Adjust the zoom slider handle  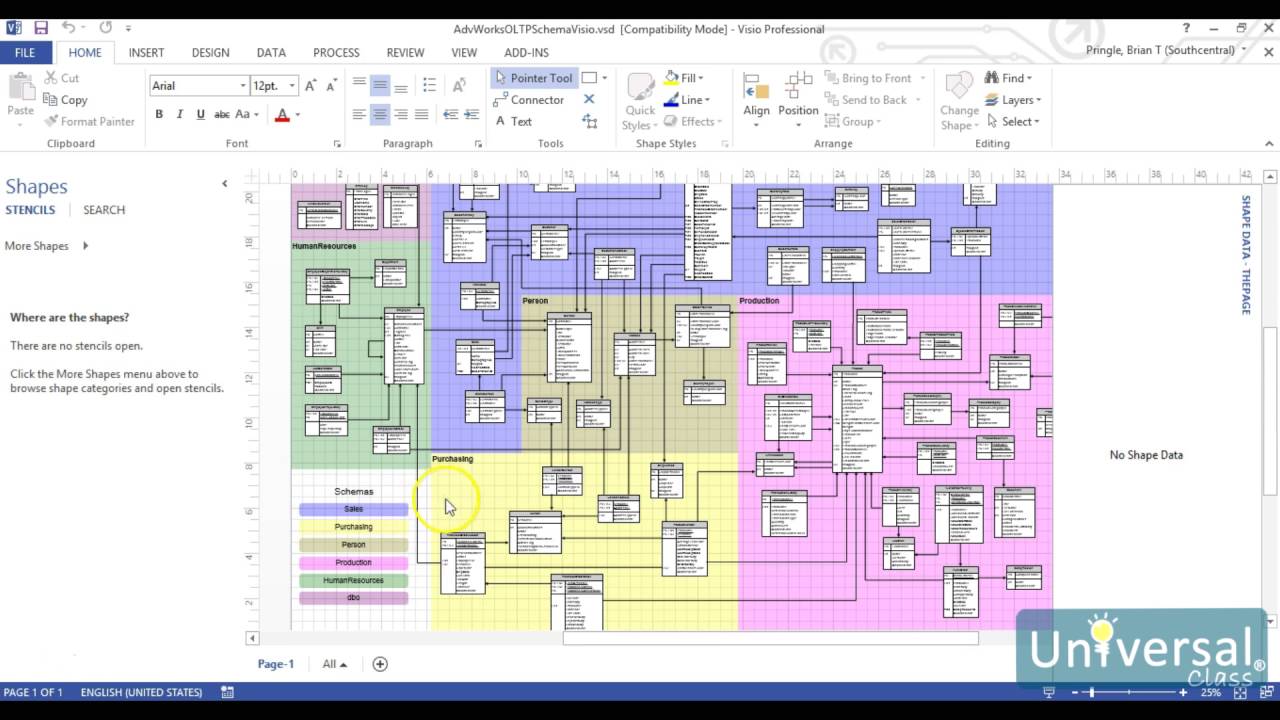click(1092, 692)
